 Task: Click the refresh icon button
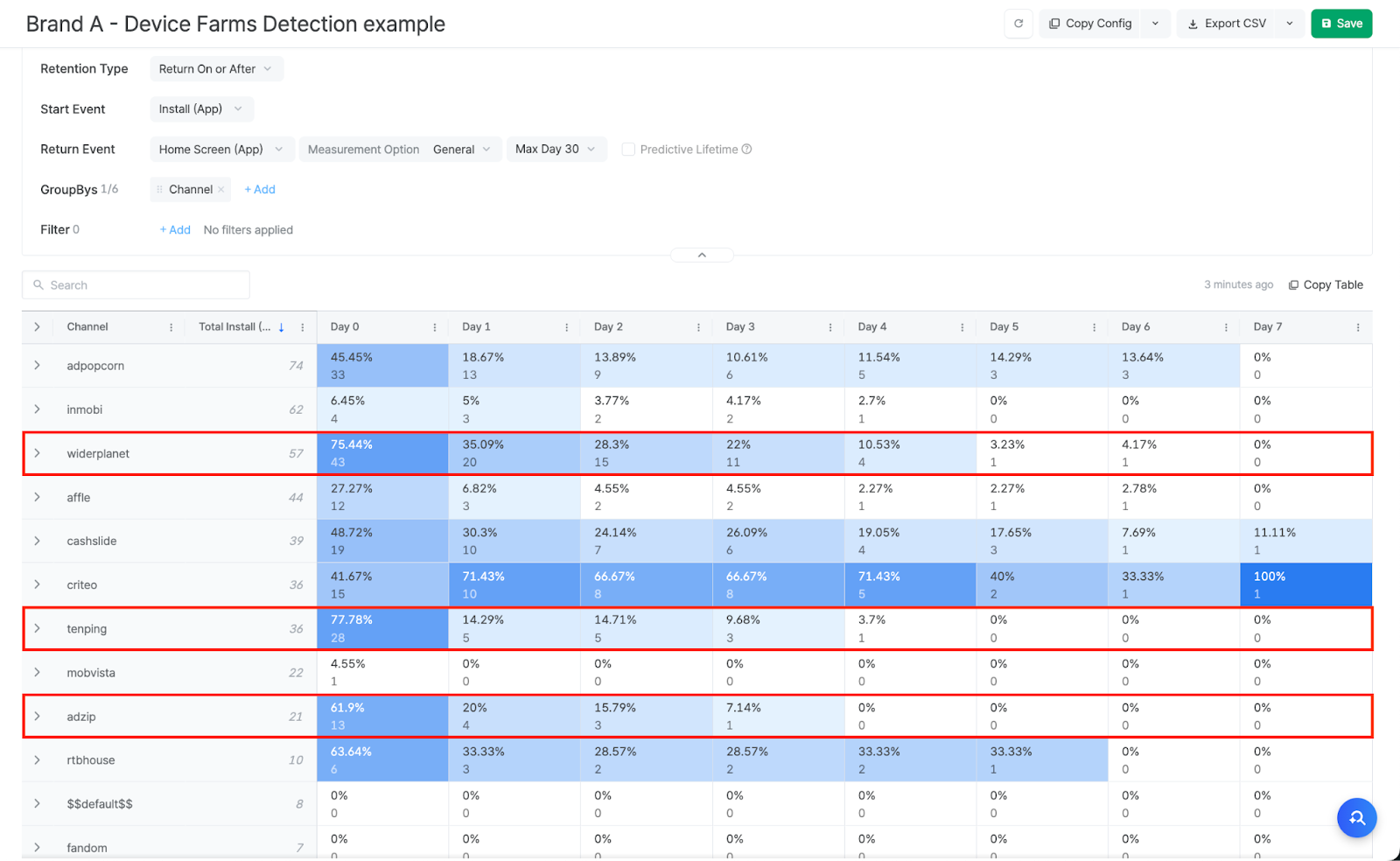pos(1018,24)
